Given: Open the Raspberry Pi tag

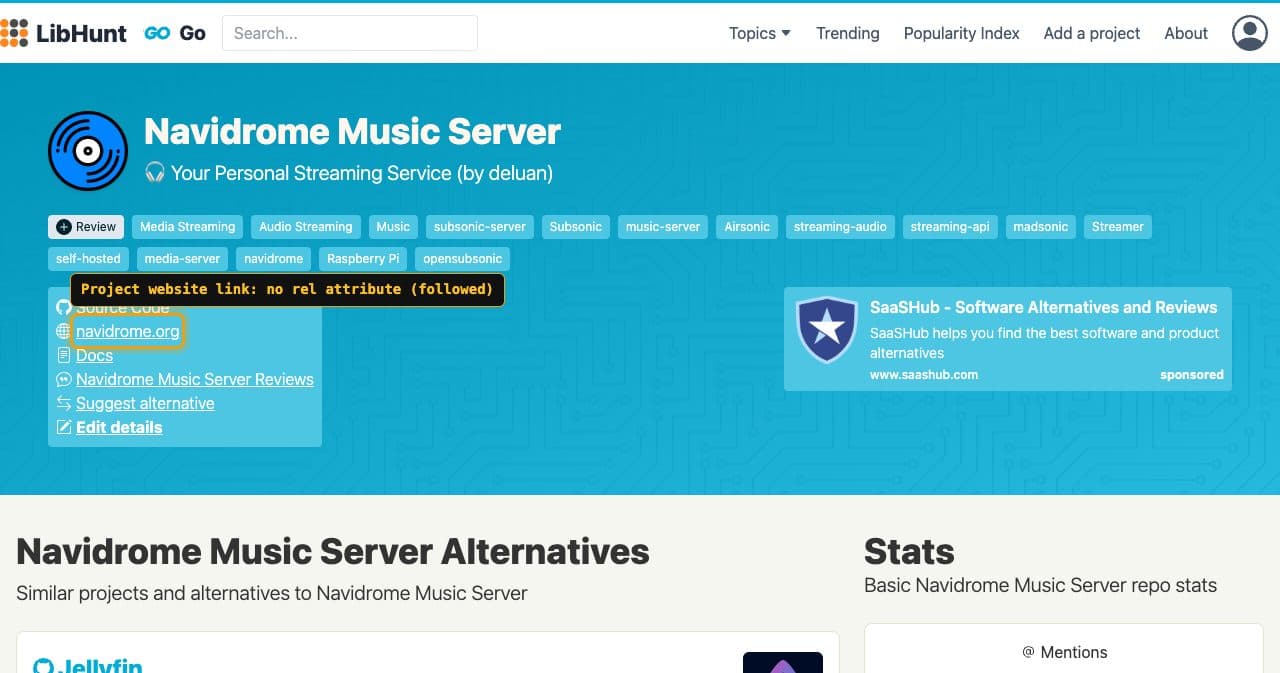Looking at the screenshot, I should click(x=363, y=259).
